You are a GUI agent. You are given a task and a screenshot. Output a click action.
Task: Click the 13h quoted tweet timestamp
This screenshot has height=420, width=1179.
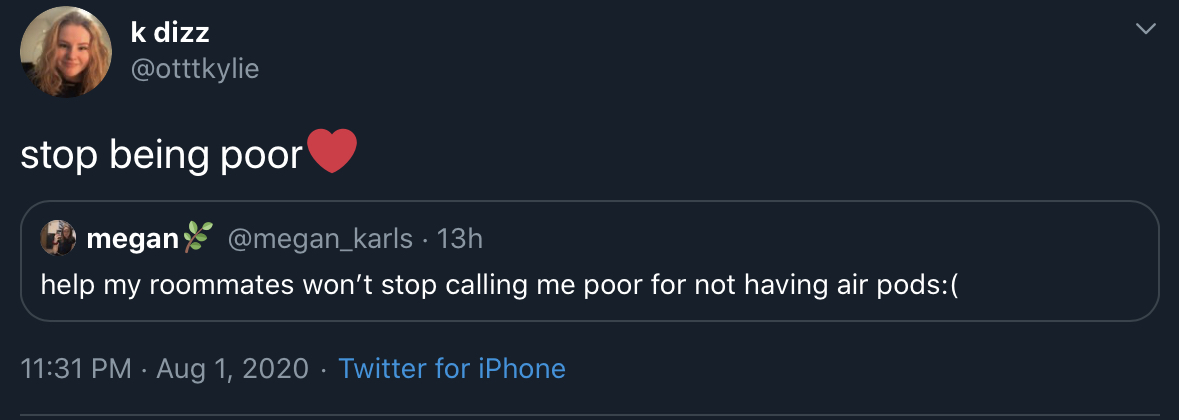(x=461, y=239)
